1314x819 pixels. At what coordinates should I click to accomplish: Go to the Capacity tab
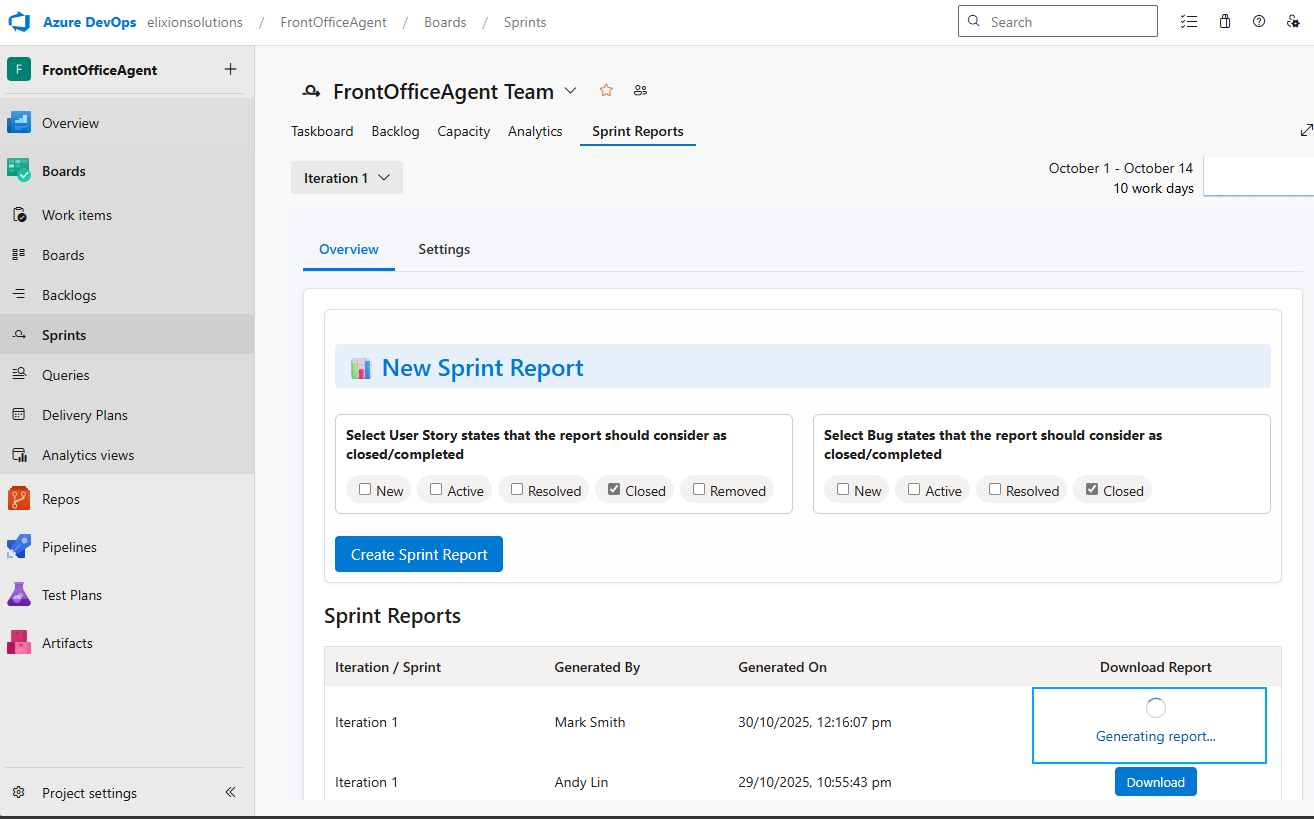click(x=463, y=131)
